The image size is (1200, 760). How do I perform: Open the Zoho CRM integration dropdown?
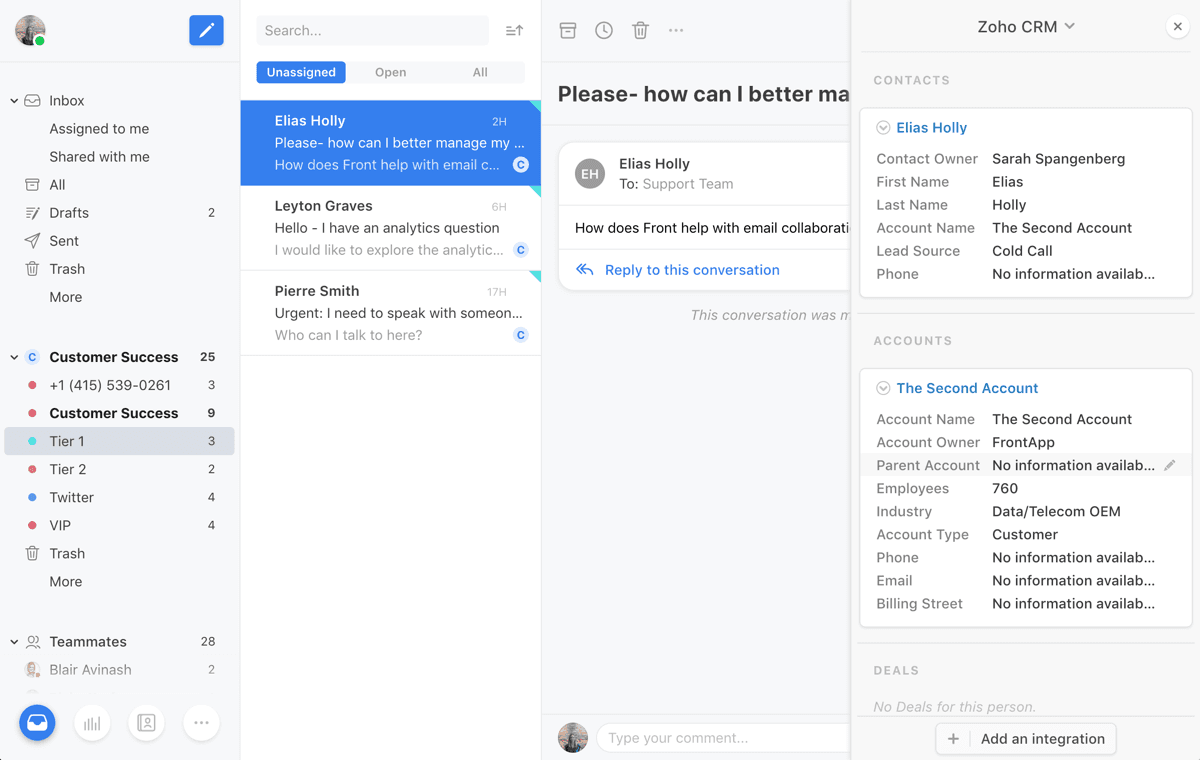1026,27
